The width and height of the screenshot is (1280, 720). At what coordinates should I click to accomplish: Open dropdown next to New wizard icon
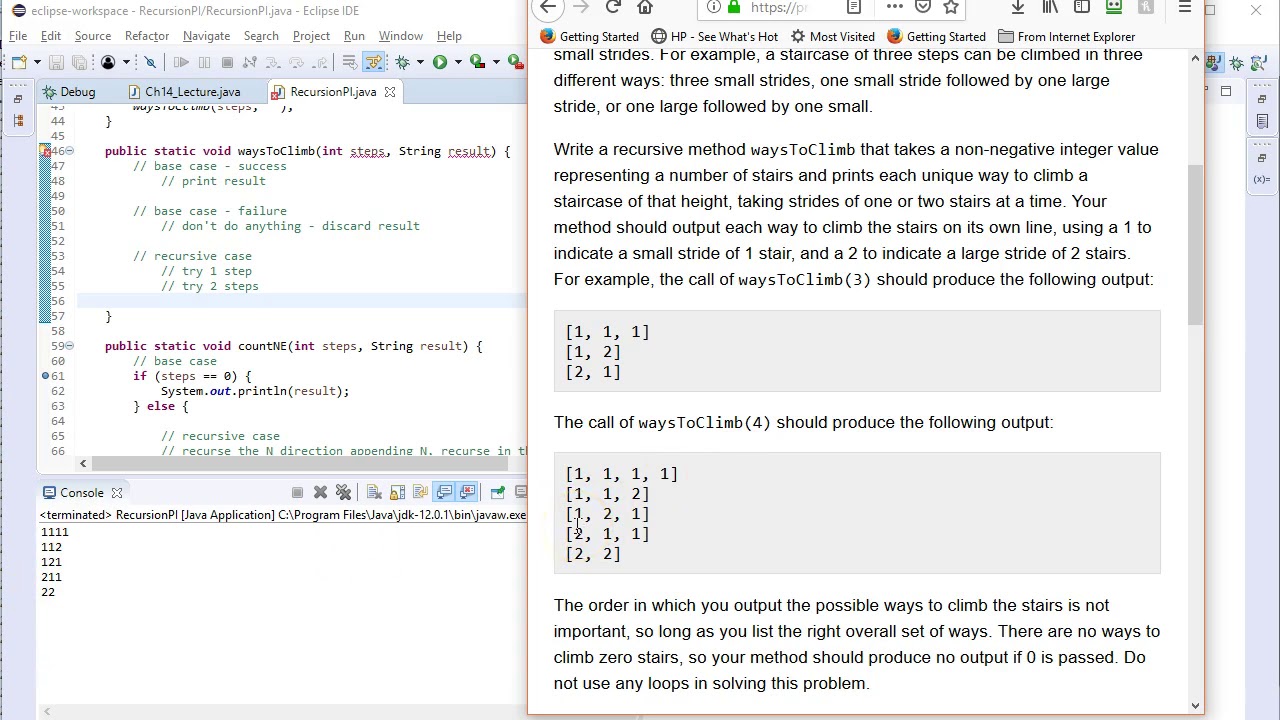pyautogui.click(x=37, y=62)
